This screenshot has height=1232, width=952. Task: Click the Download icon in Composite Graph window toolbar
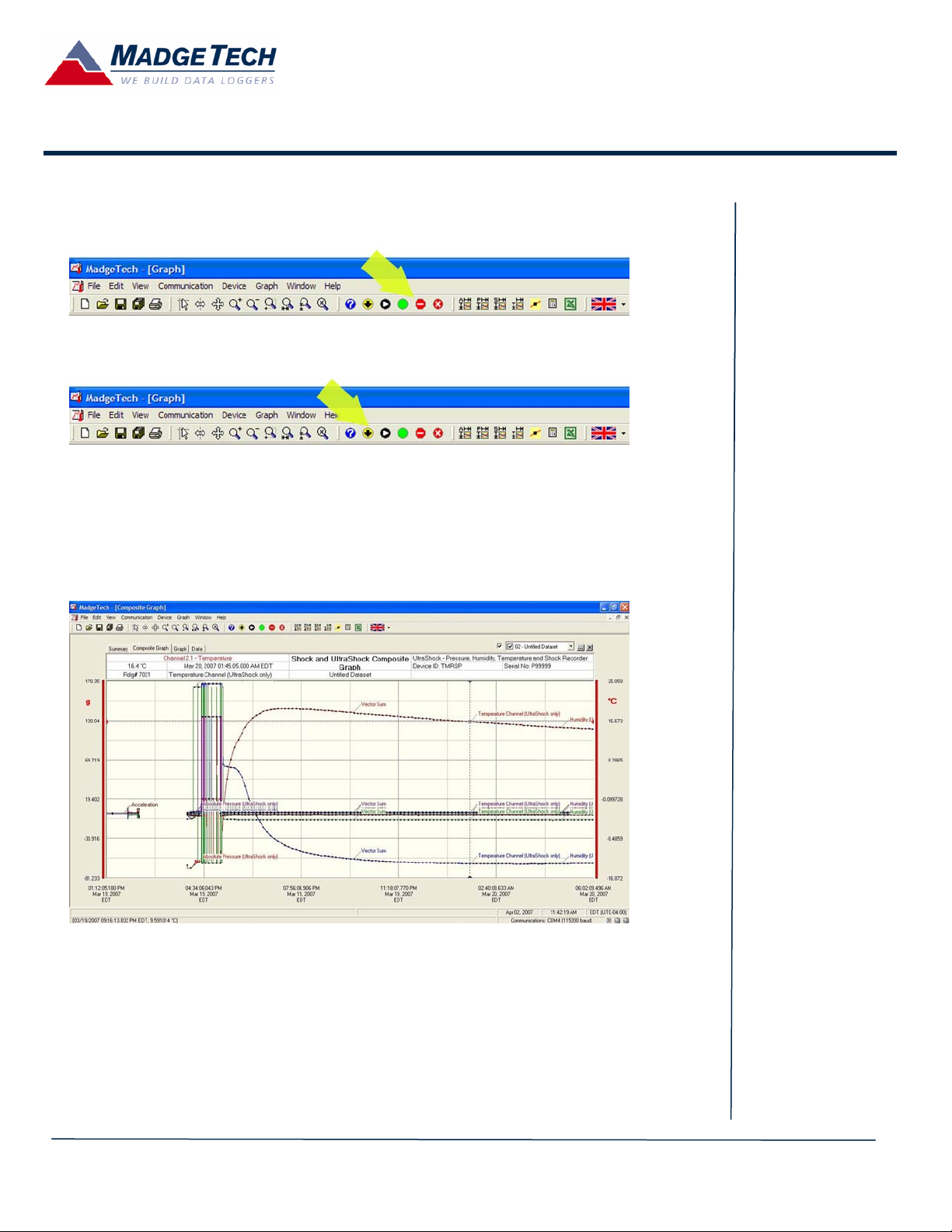[242, 627]
